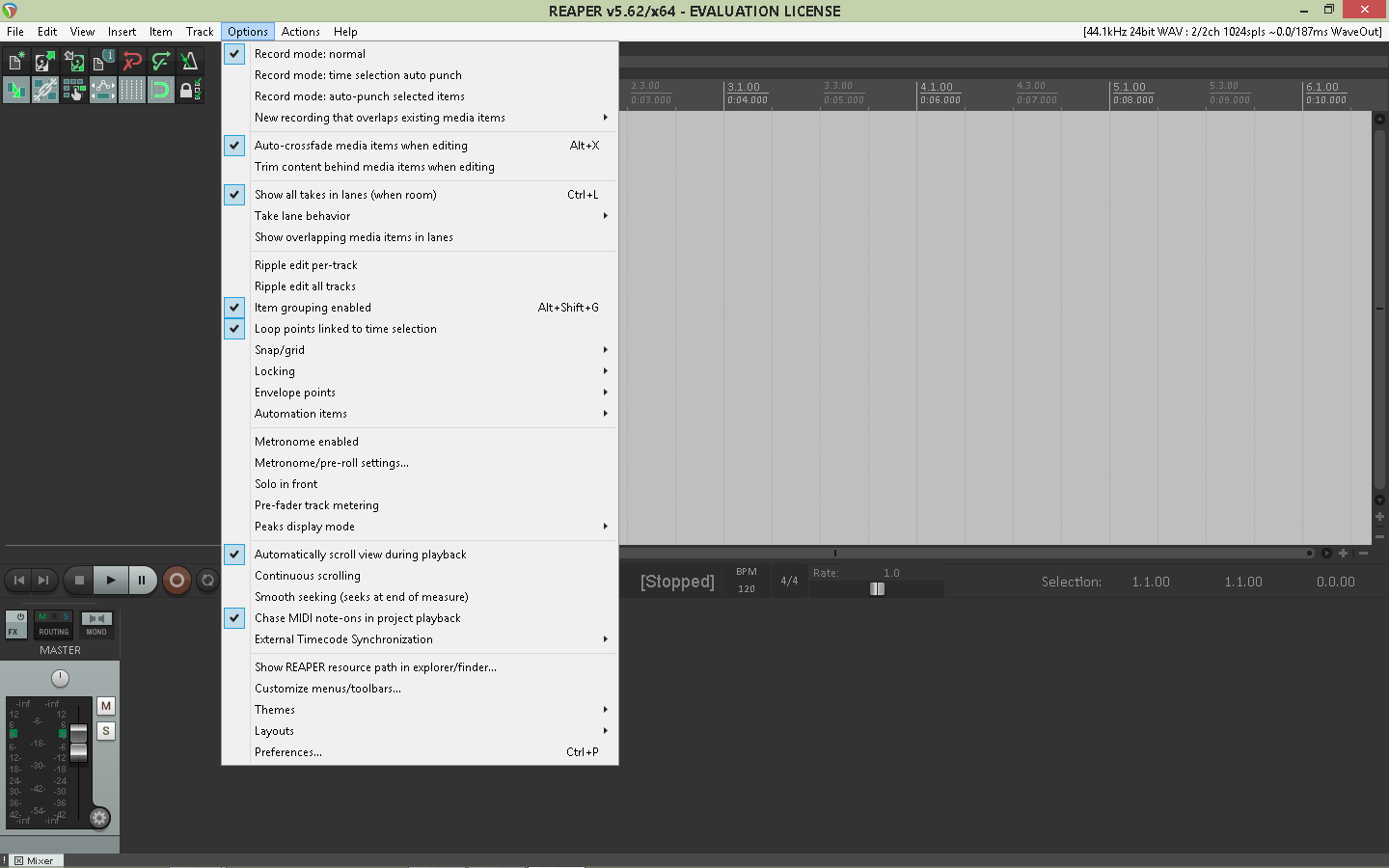Viewport: 1389px width, 868px height.
Task: Click the green Redo arrow icon
Action: [161, 62]
